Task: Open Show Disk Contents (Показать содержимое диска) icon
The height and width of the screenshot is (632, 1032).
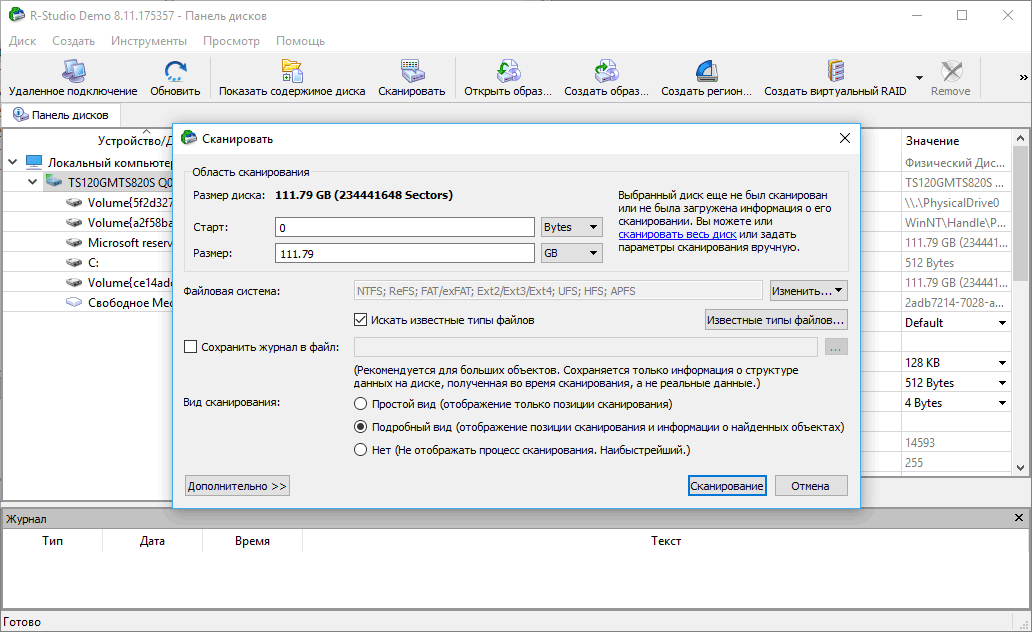Action: point(292,70)
